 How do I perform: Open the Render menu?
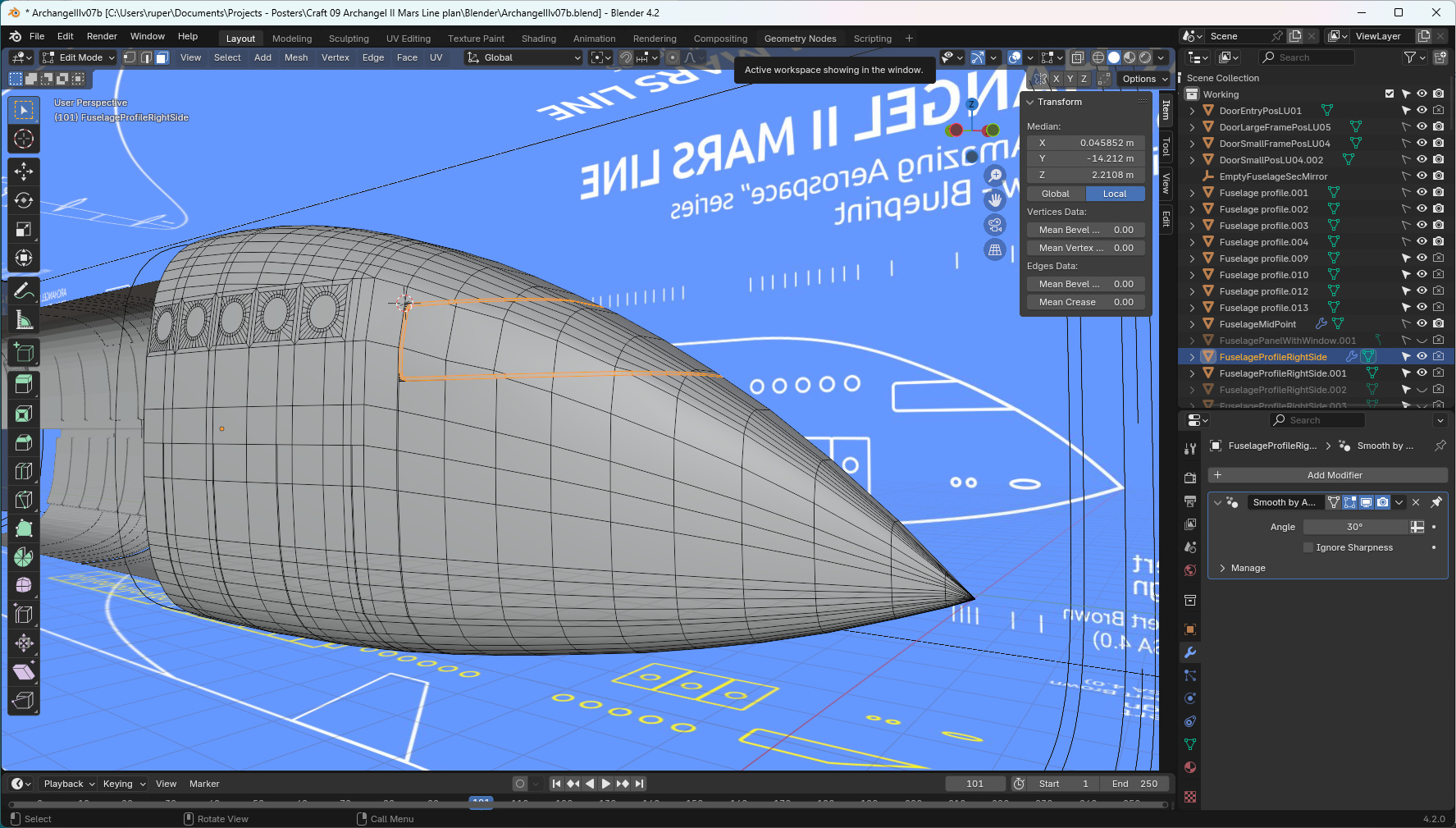pos(102,36)
